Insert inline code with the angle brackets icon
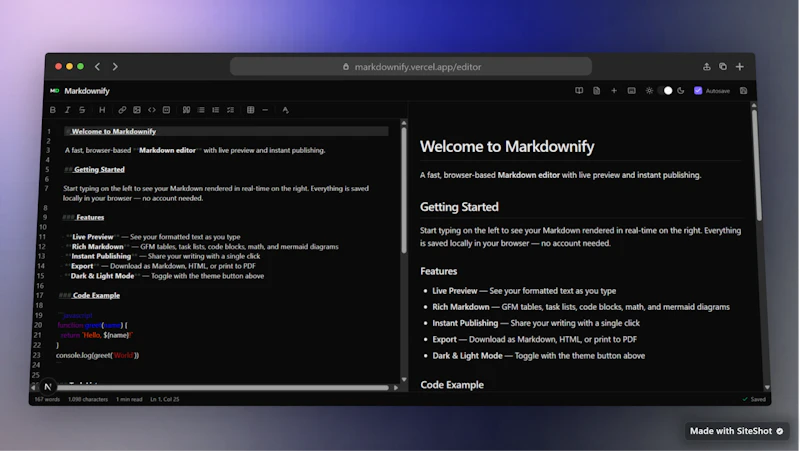 pyautogui.click(x=152, y=110)
